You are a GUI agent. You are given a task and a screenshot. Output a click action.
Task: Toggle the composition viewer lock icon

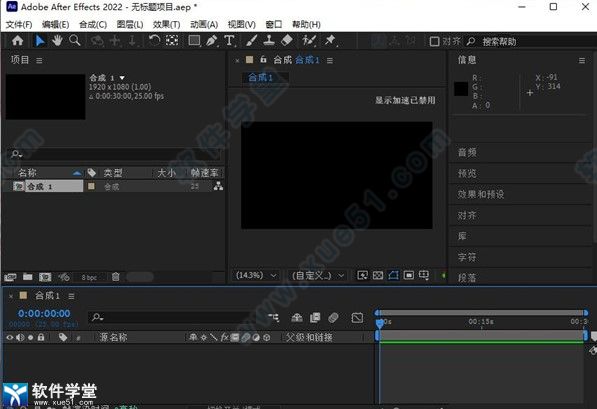(x=263, y=59)
